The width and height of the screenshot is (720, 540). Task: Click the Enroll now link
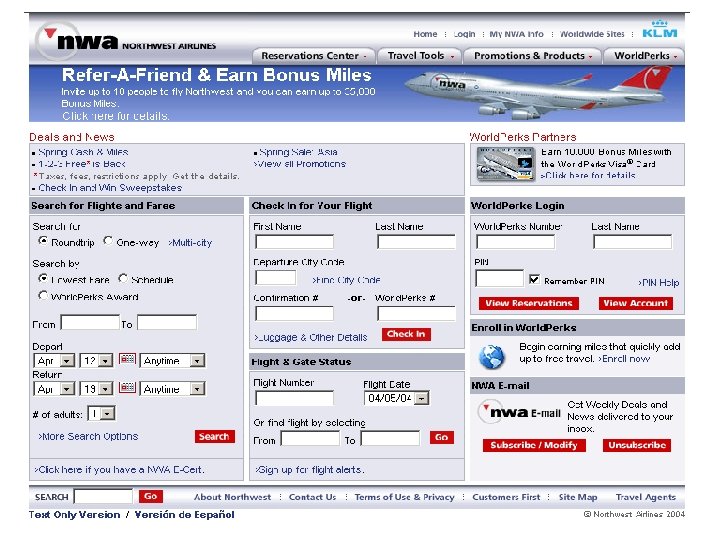[x=624, y=359]
